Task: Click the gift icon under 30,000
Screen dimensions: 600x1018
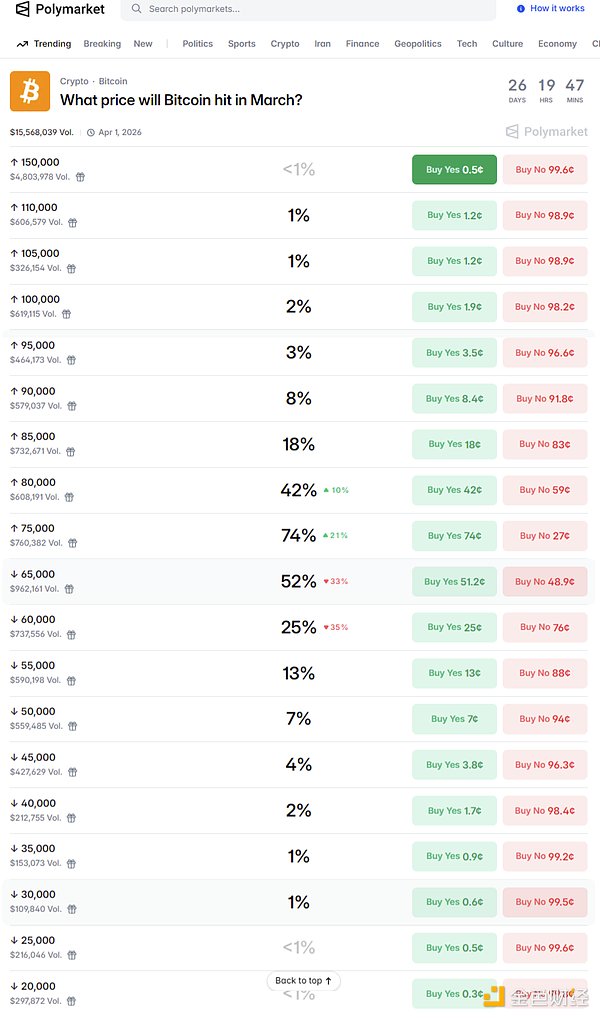Action: pos(71,909)
